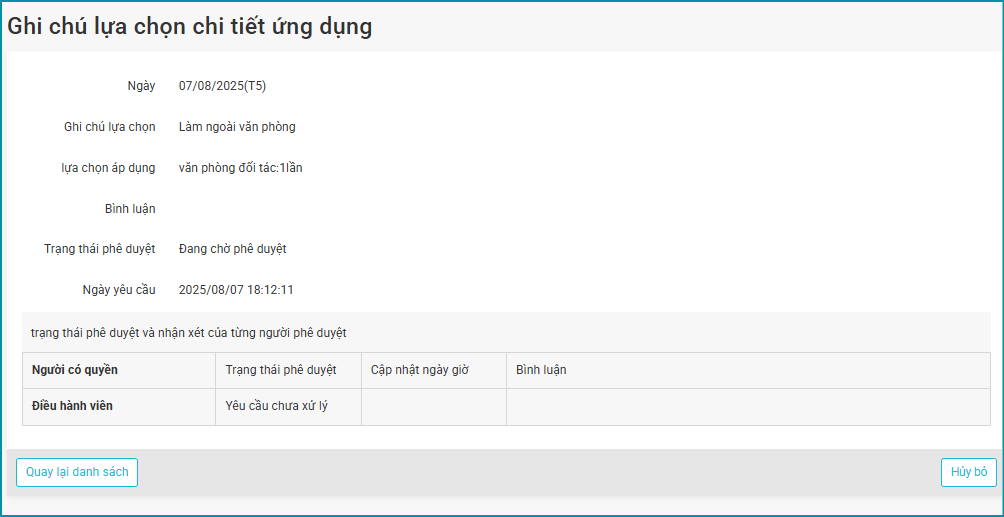The width and height of the screenshot is (1004, 517).
Task: Click the approver status section heading
Action: click(x=189, y=332)
